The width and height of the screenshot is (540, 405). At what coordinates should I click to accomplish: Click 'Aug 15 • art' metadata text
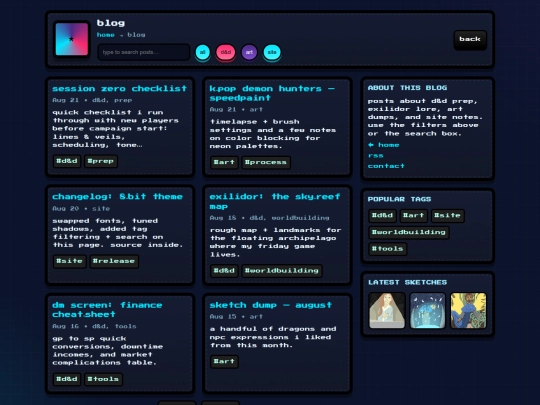point(236,316)
